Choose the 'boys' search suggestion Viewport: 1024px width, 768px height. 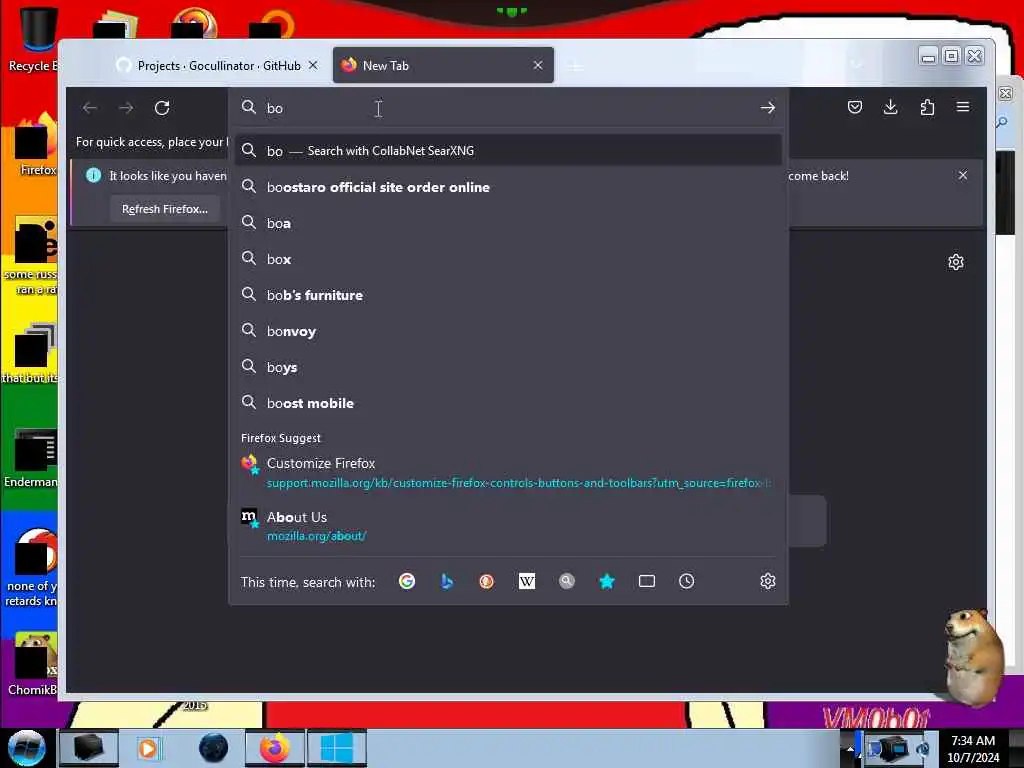pyautogui.click(x=508, y=367)
